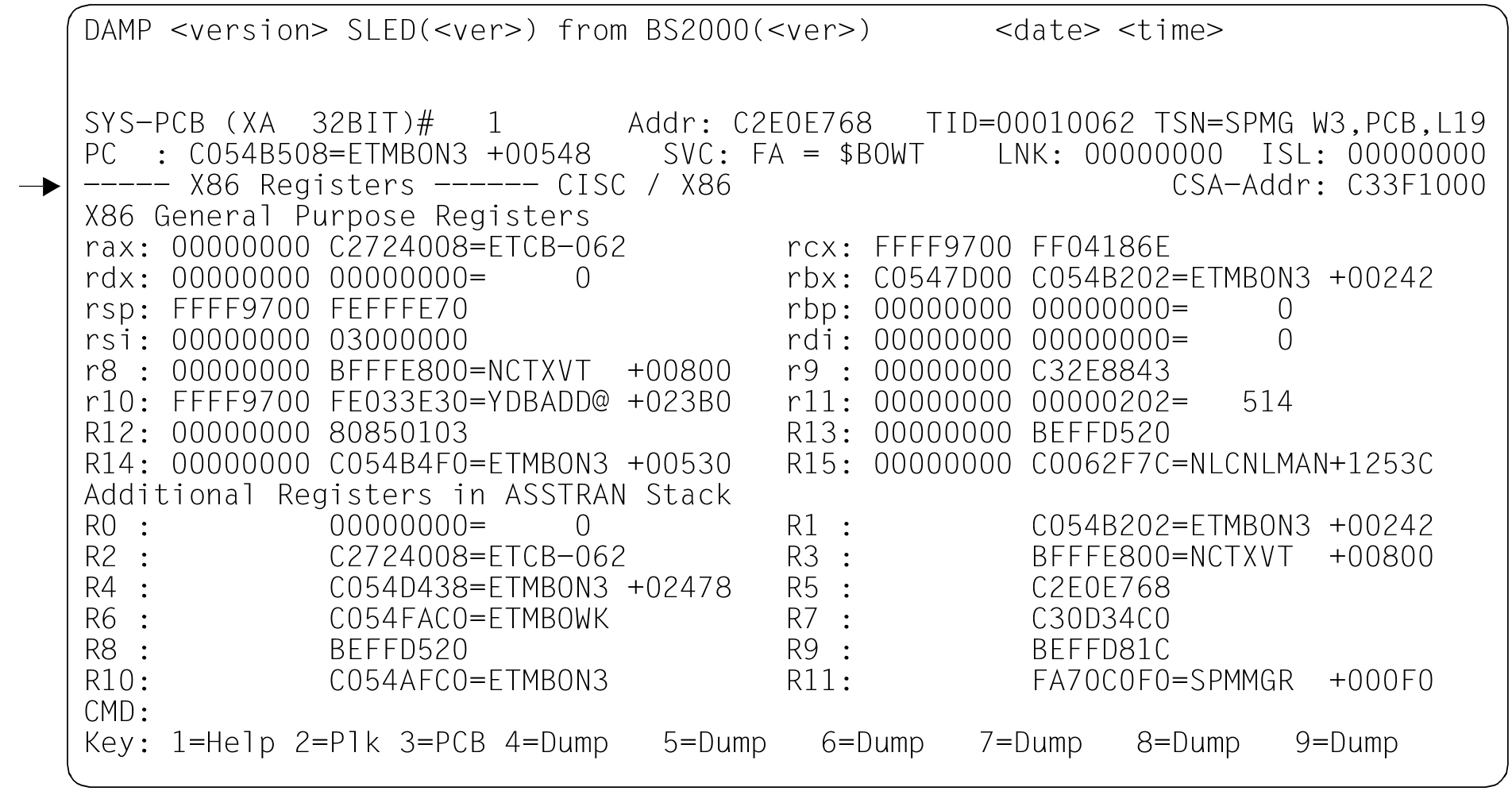The width and height of the screenshot is (1512, 791).
Task: Click the 7=Dump key label
Action: coord(1031,743)
